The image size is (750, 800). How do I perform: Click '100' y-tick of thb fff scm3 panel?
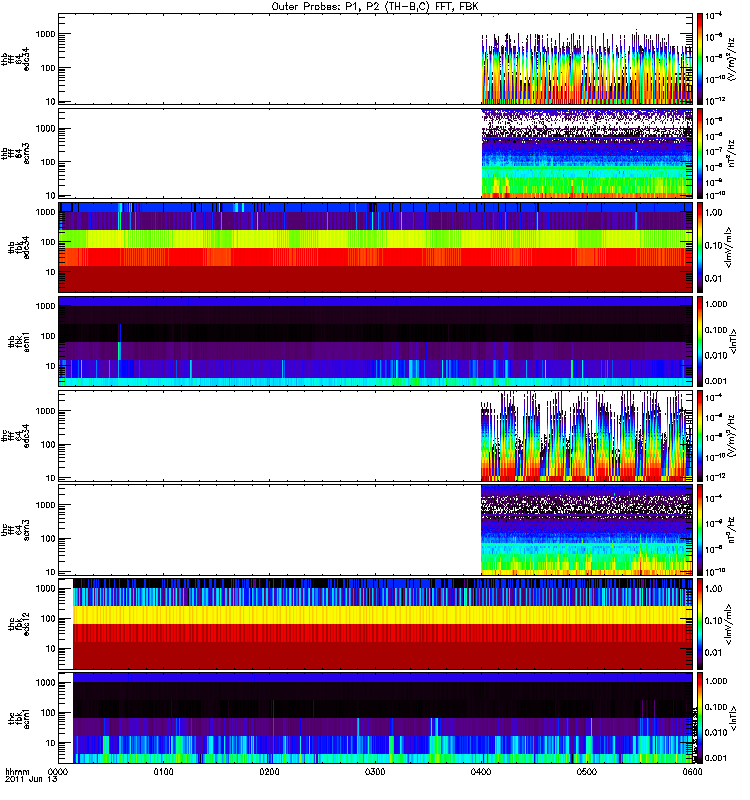tap(48, 162)
